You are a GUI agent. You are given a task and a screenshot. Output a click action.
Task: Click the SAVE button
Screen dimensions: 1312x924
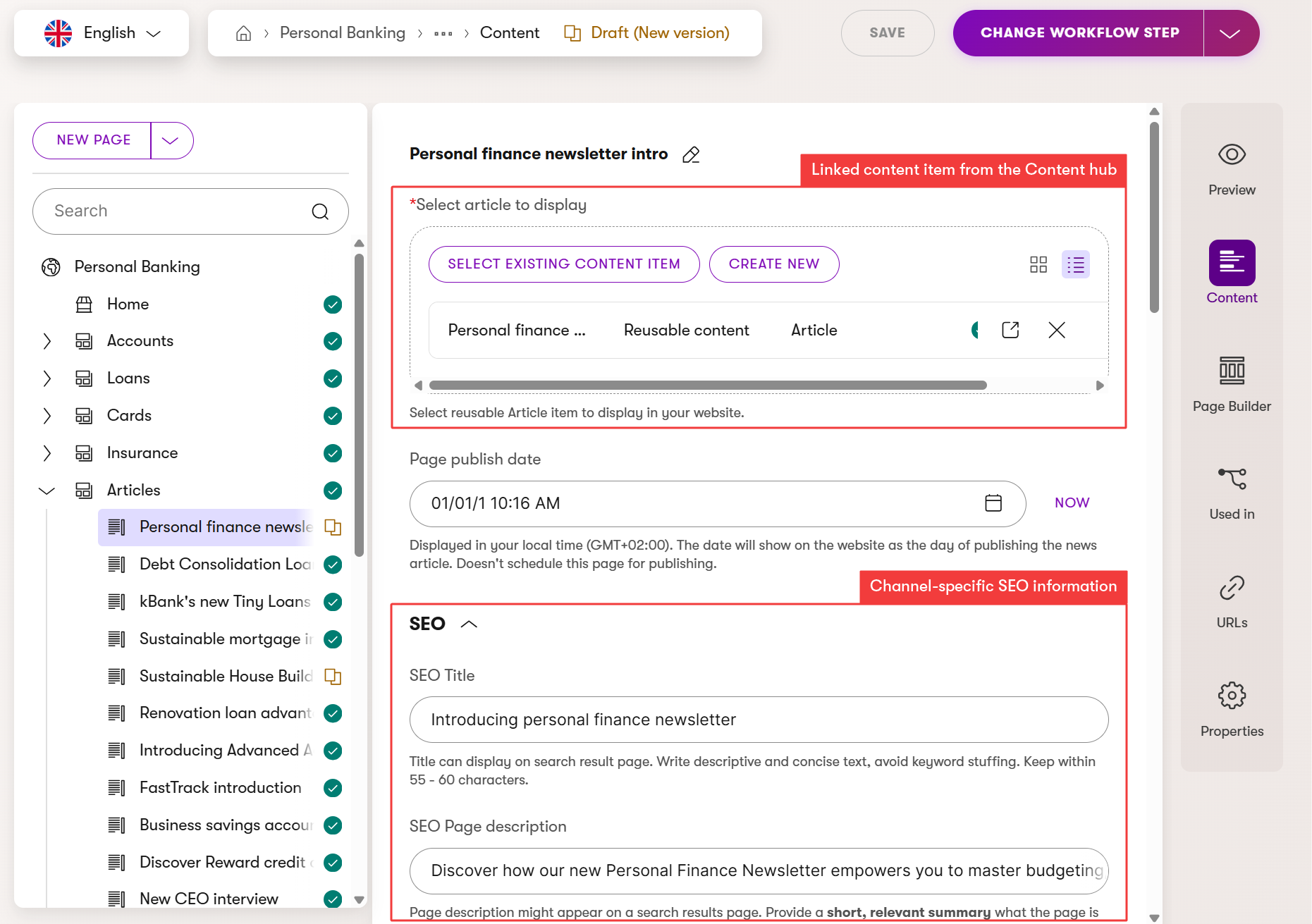click(x=888, y=33)
